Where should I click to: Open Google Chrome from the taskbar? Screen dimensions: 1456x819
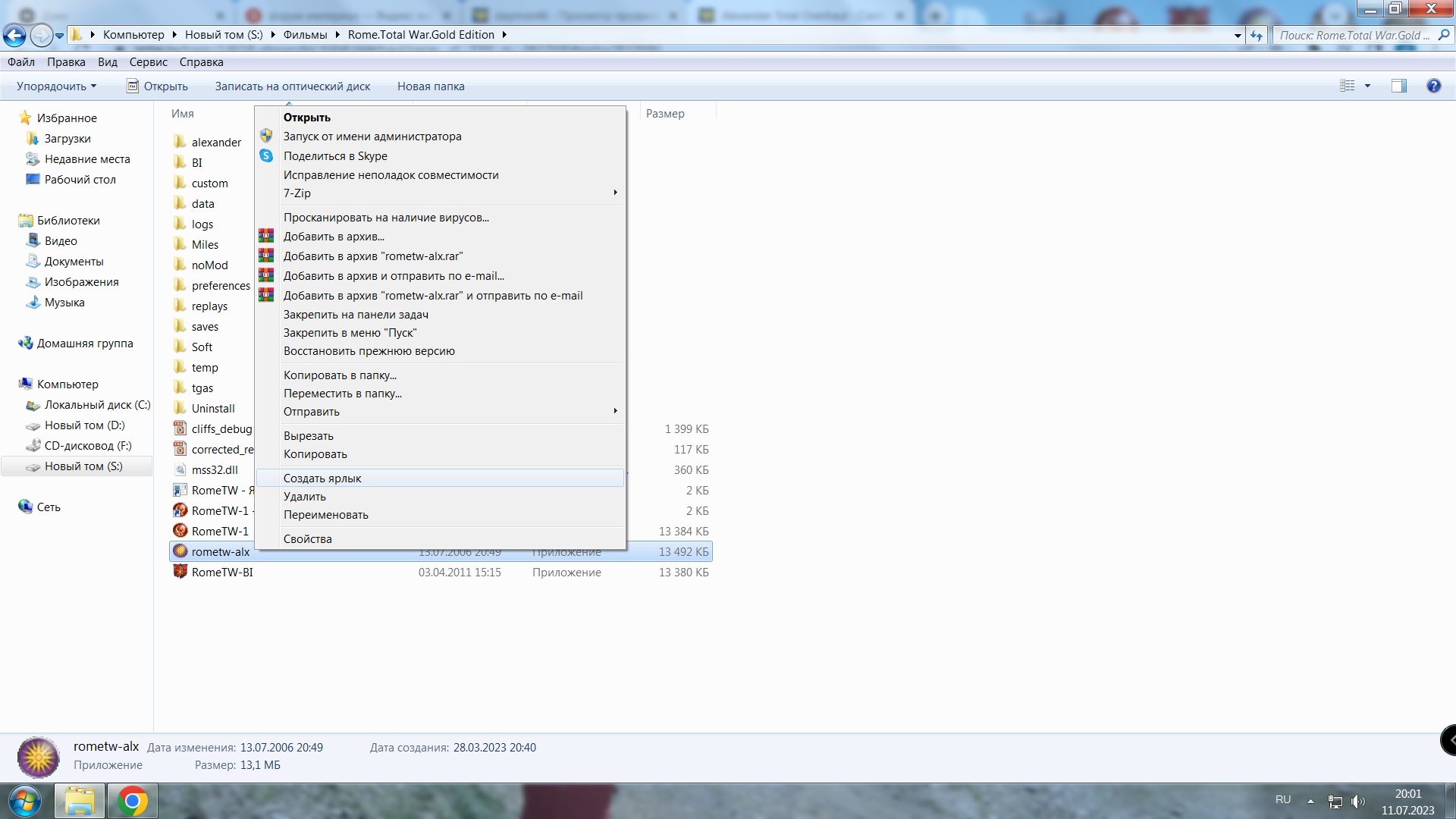132,801
